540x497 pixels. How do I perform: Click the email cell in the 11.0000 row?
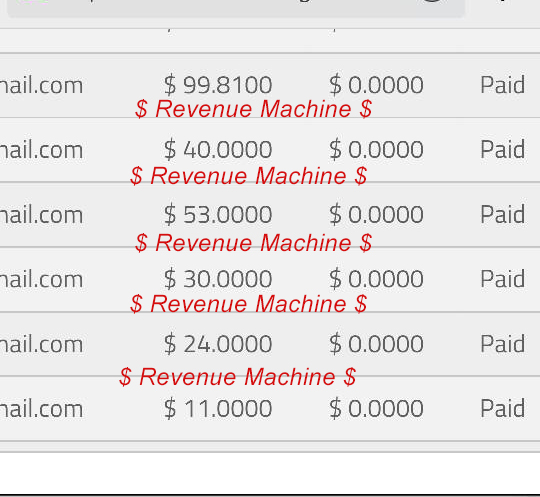pyautogui.click(x=41, y=408)
